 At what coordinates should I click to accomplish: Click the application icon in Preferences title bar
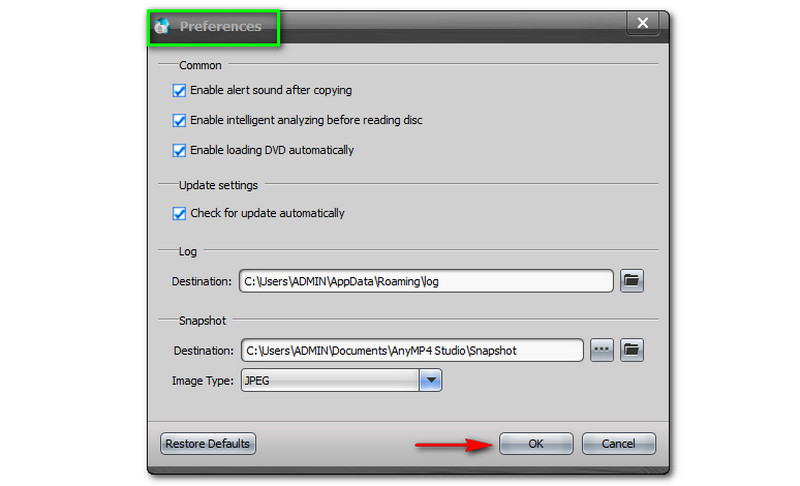[162, 26]
